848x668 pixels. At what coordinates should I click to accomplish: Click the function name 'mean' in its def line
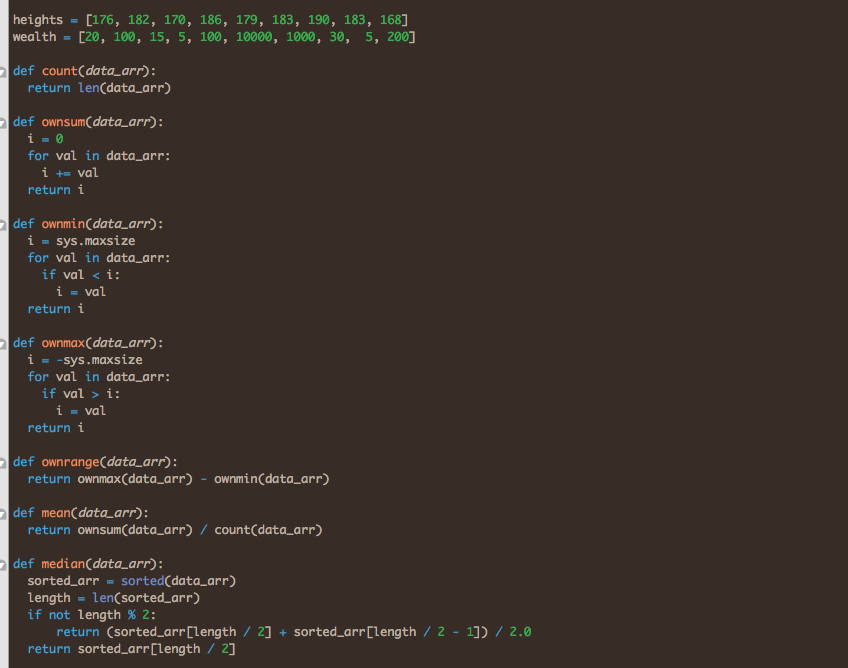pyautogui.click(x=56, y=512)
